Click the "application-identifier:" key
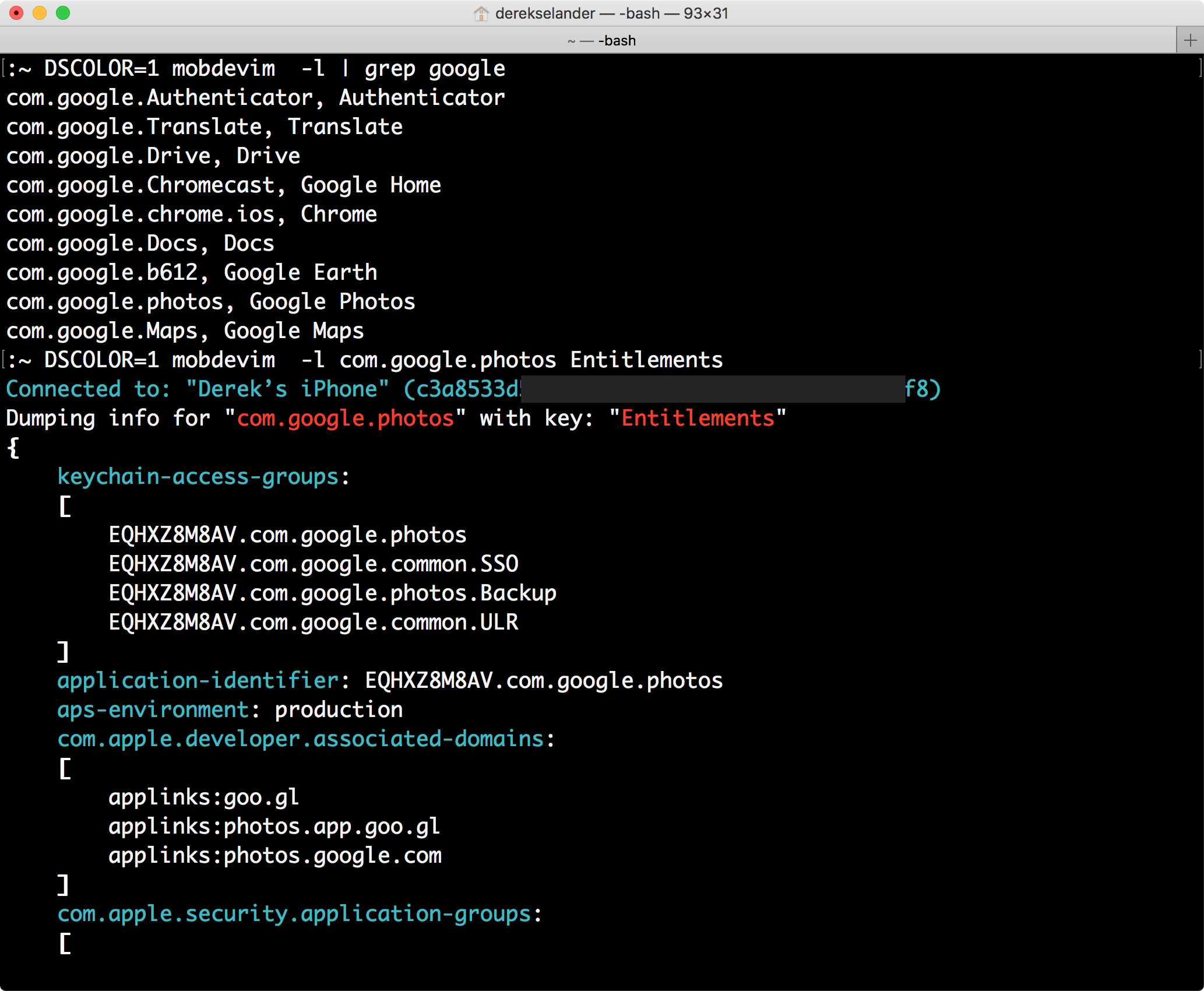The height and width of the screenshot is (991, 1204). (x=203, y=680)
